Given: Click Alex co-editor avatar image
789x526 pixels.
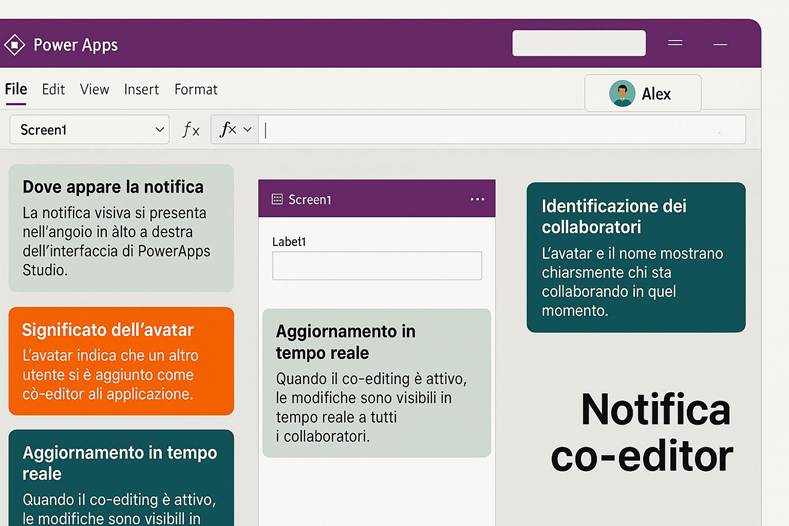Looking at the screenshot, I should pos(622,94).
